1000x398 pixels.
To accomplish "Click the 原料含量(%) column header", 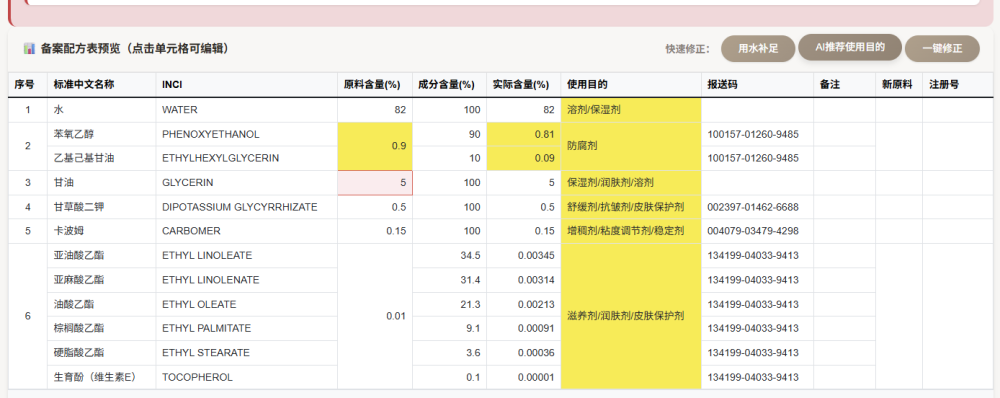I will click(x=375, y=85).
